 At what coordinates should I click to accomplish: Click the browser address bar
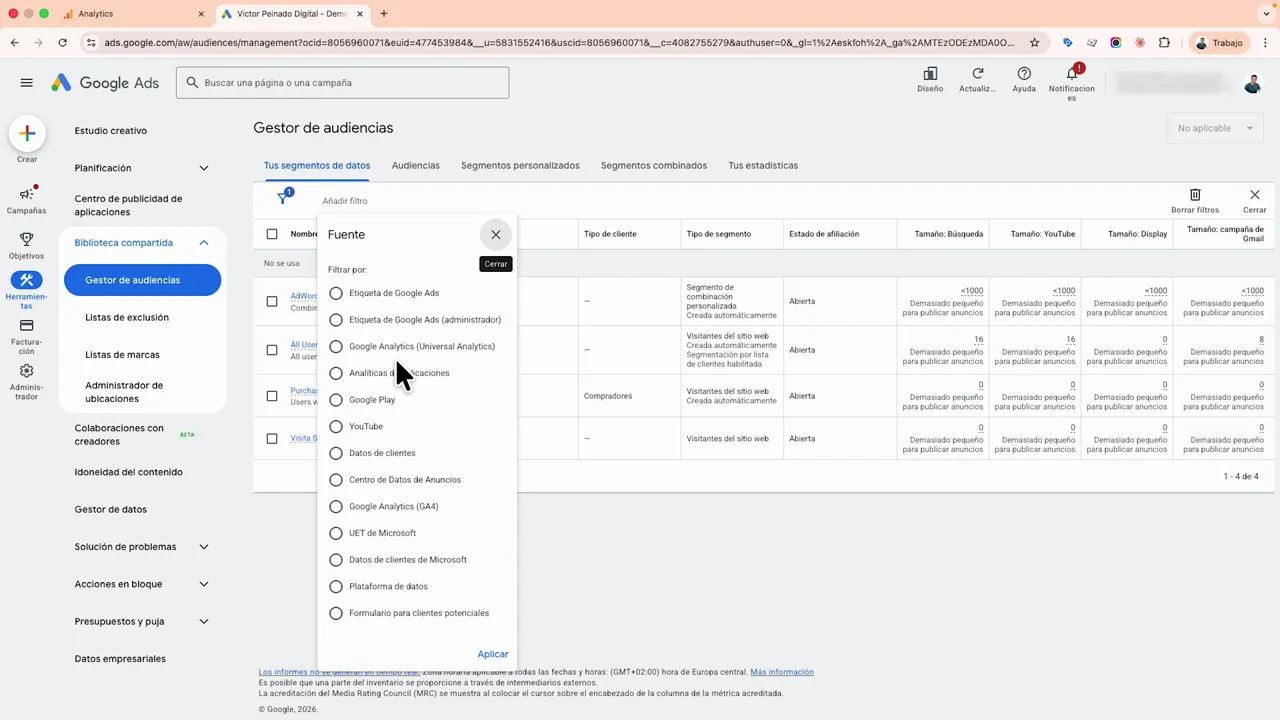560,43
